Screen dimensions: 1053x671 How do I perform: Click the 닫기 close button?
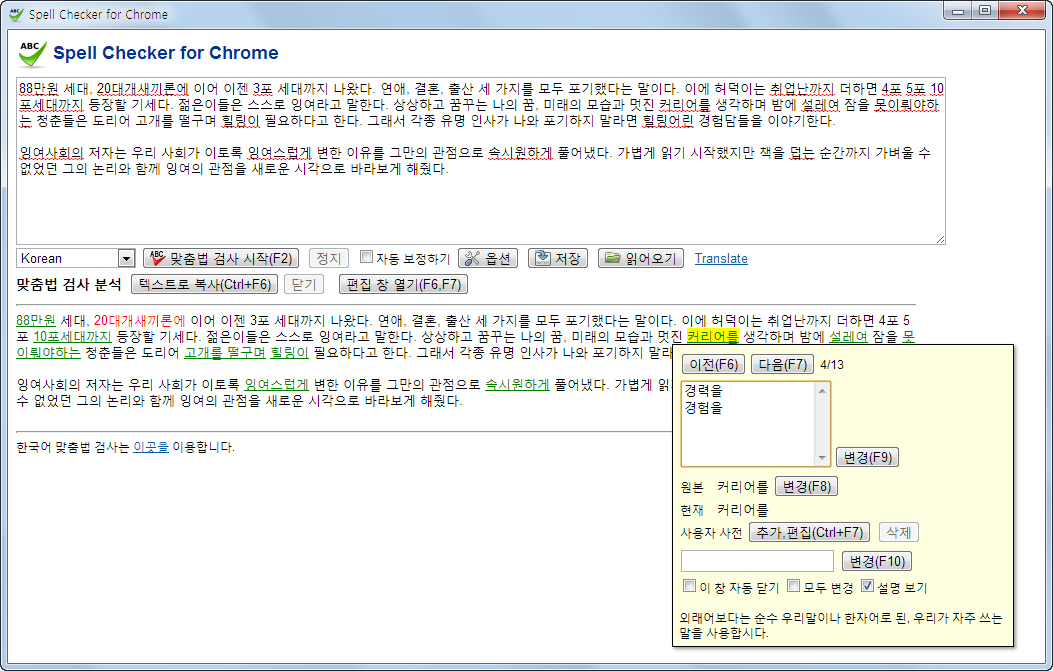click(304, 285)
